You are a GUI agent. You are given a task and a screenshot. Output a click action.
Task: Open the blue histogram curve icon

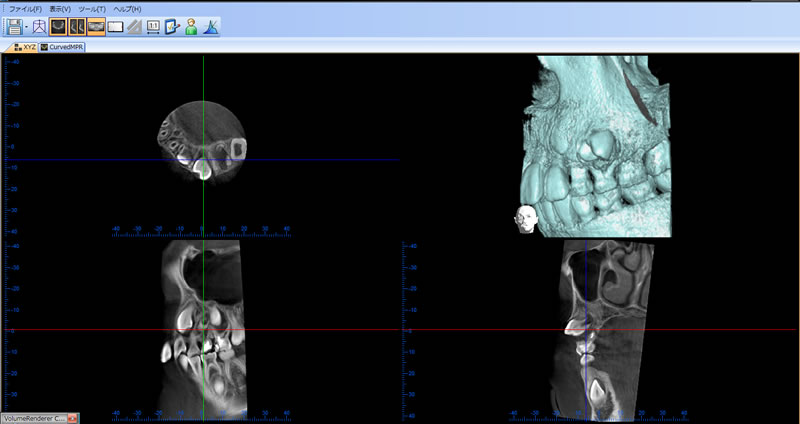210,27
